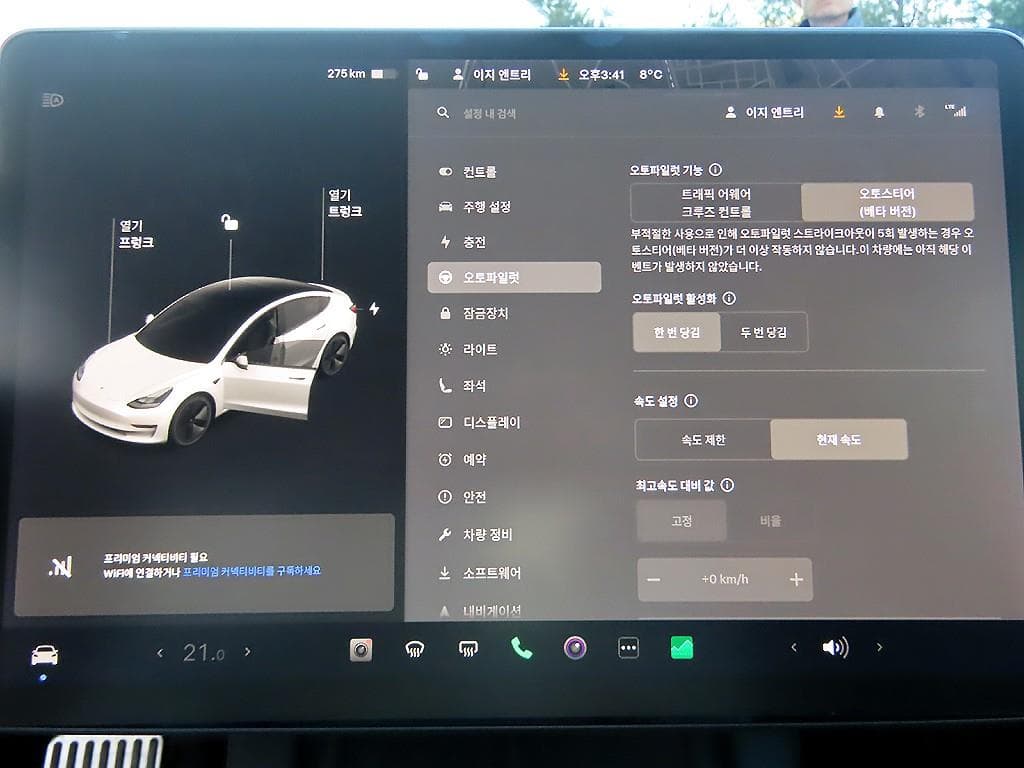This screenshot has height=768, width=1024.
Task: Open car controls icon in bottom bar
Action: coord(44,655)
